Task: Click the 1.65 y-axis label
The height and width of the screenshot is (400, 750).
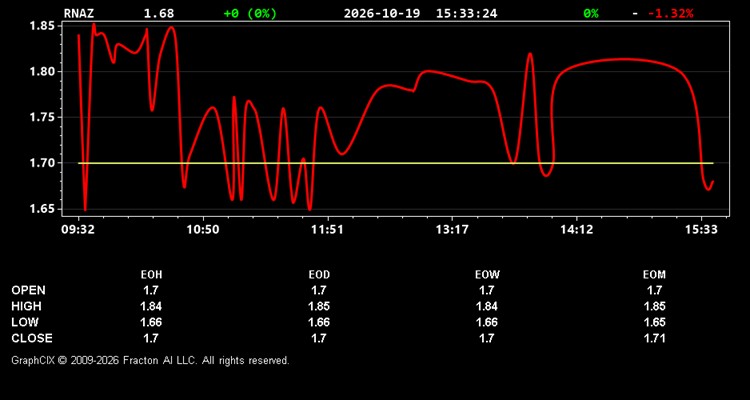Action: 42,209
